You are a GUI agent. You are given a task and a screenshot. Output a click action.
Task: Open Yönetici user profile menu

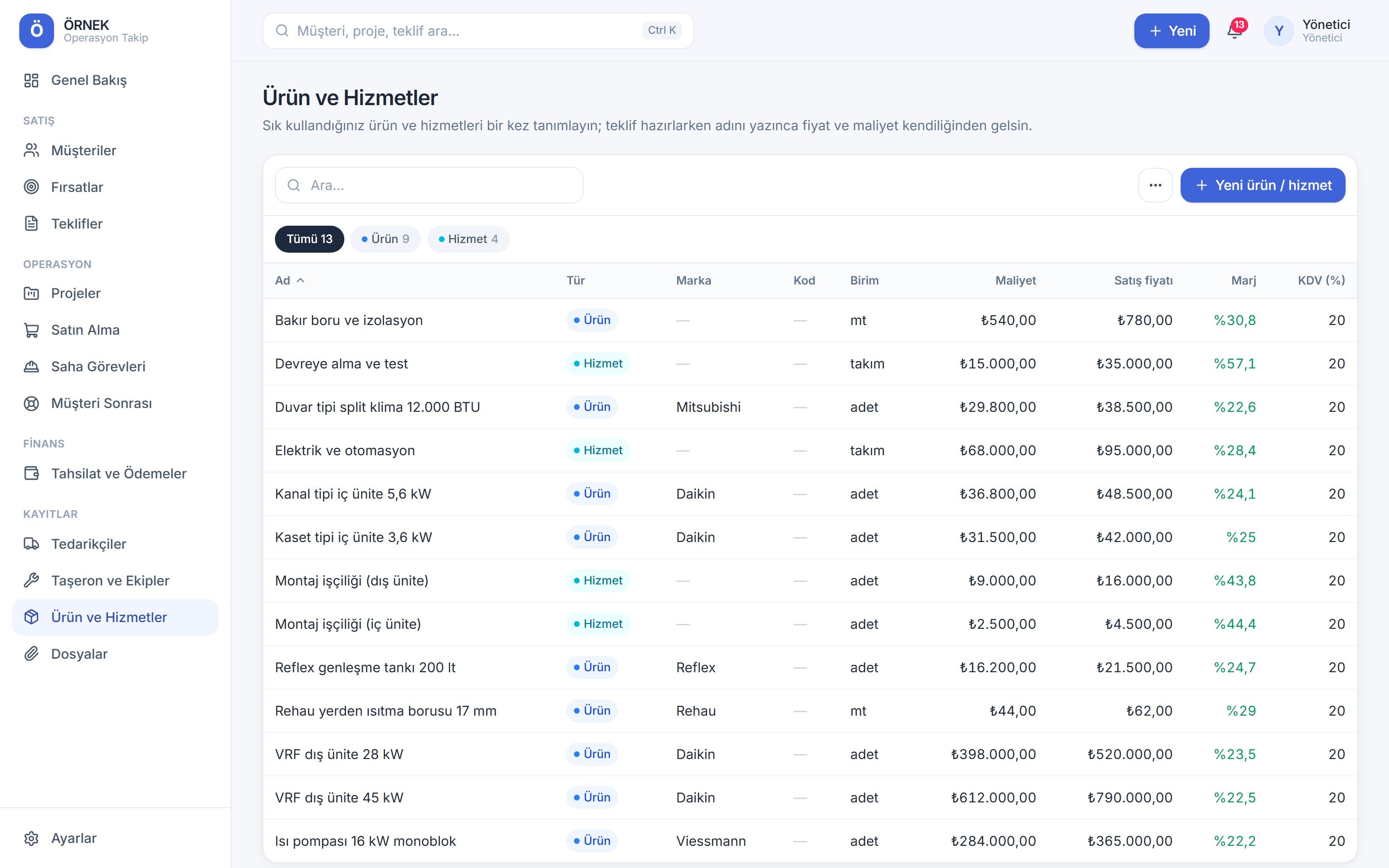1307,30
